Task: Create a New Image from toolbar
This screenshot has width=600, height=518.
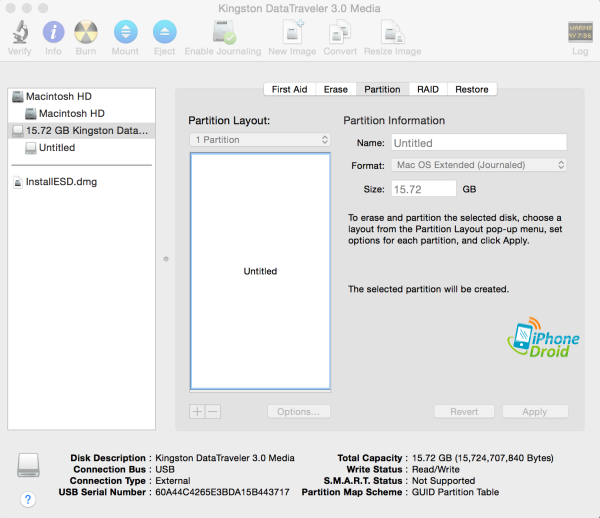Action: click(293, 32)
